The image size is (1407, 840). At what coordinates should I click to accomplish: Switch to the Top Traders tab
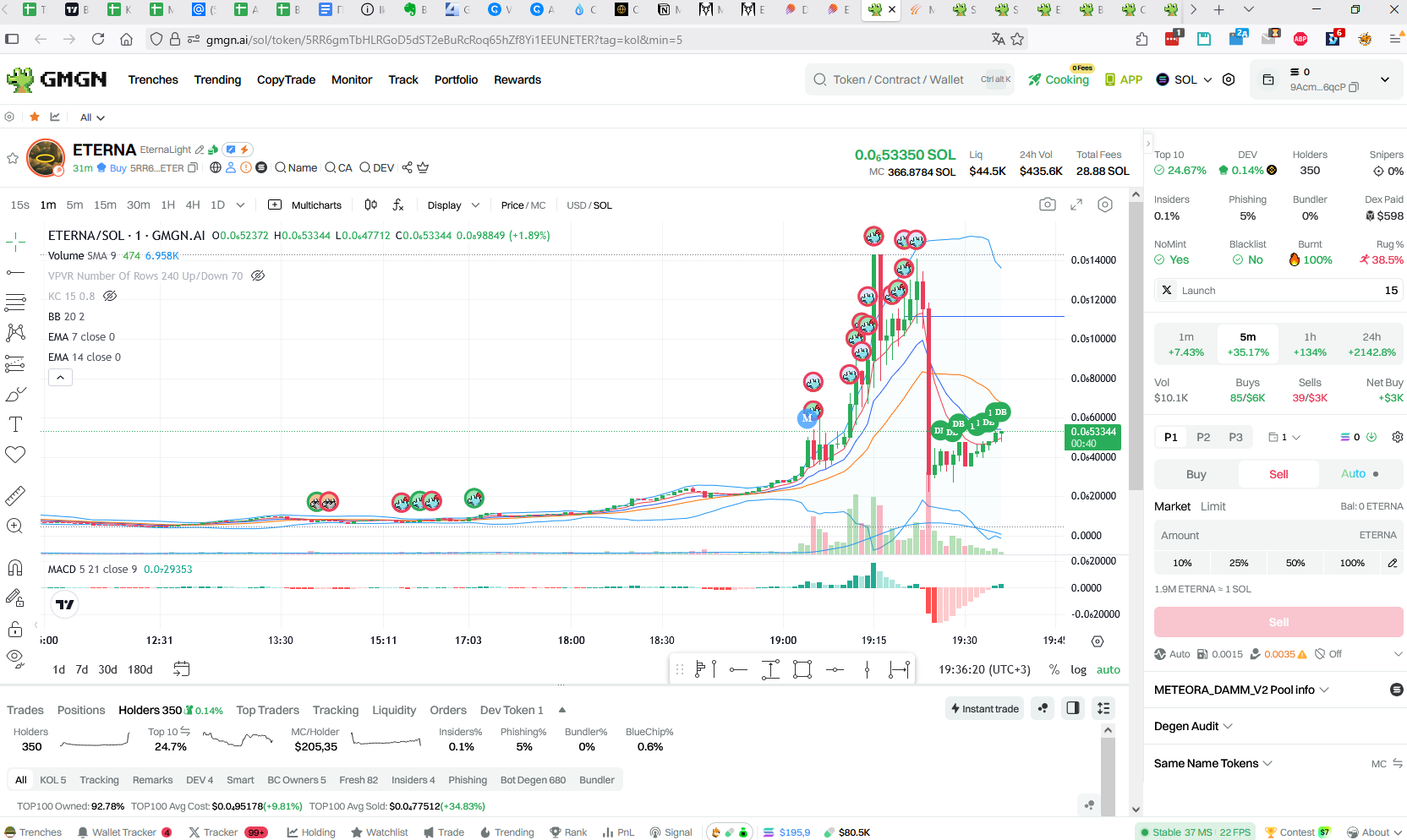[267, 710]
